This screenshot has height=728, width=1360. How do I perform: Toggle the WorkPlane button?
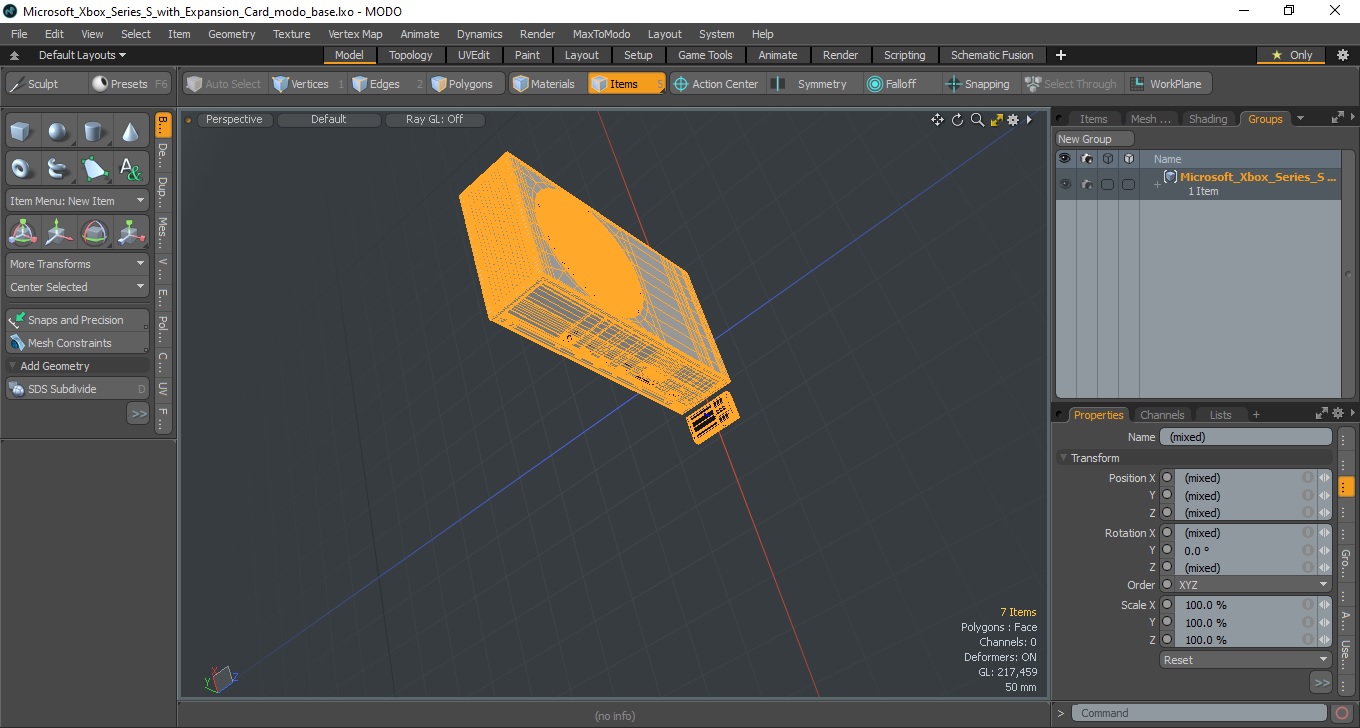coord(1168,84)
